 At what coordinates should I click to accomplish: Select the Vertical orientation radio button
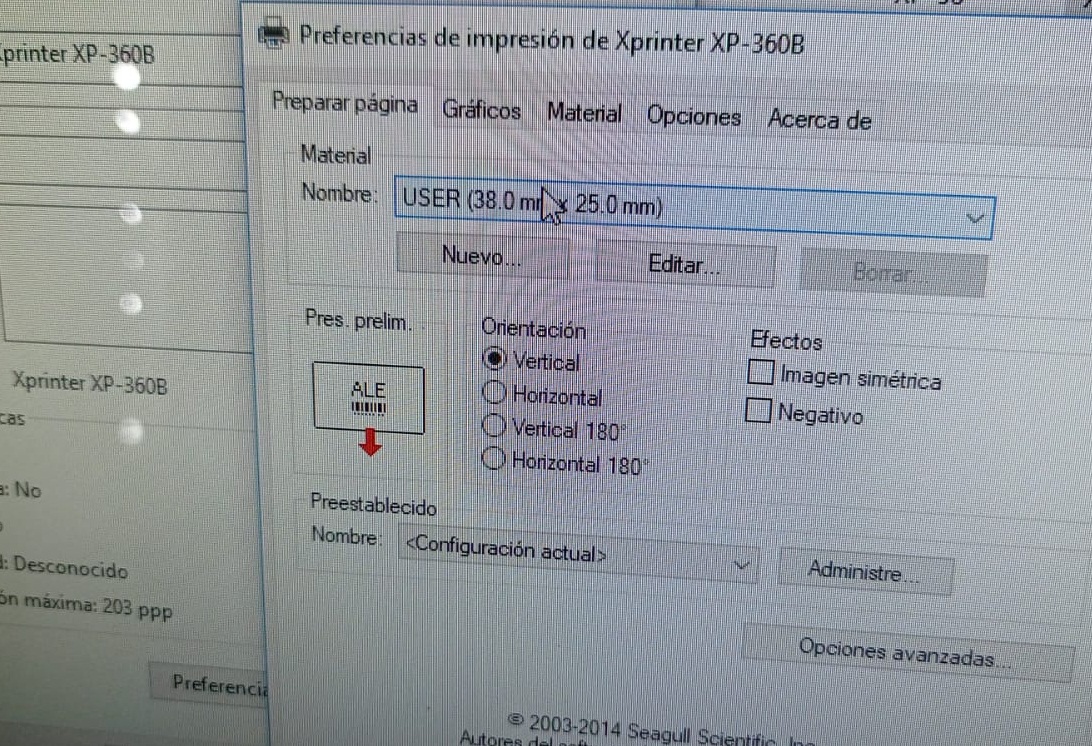tap(494, 359)
